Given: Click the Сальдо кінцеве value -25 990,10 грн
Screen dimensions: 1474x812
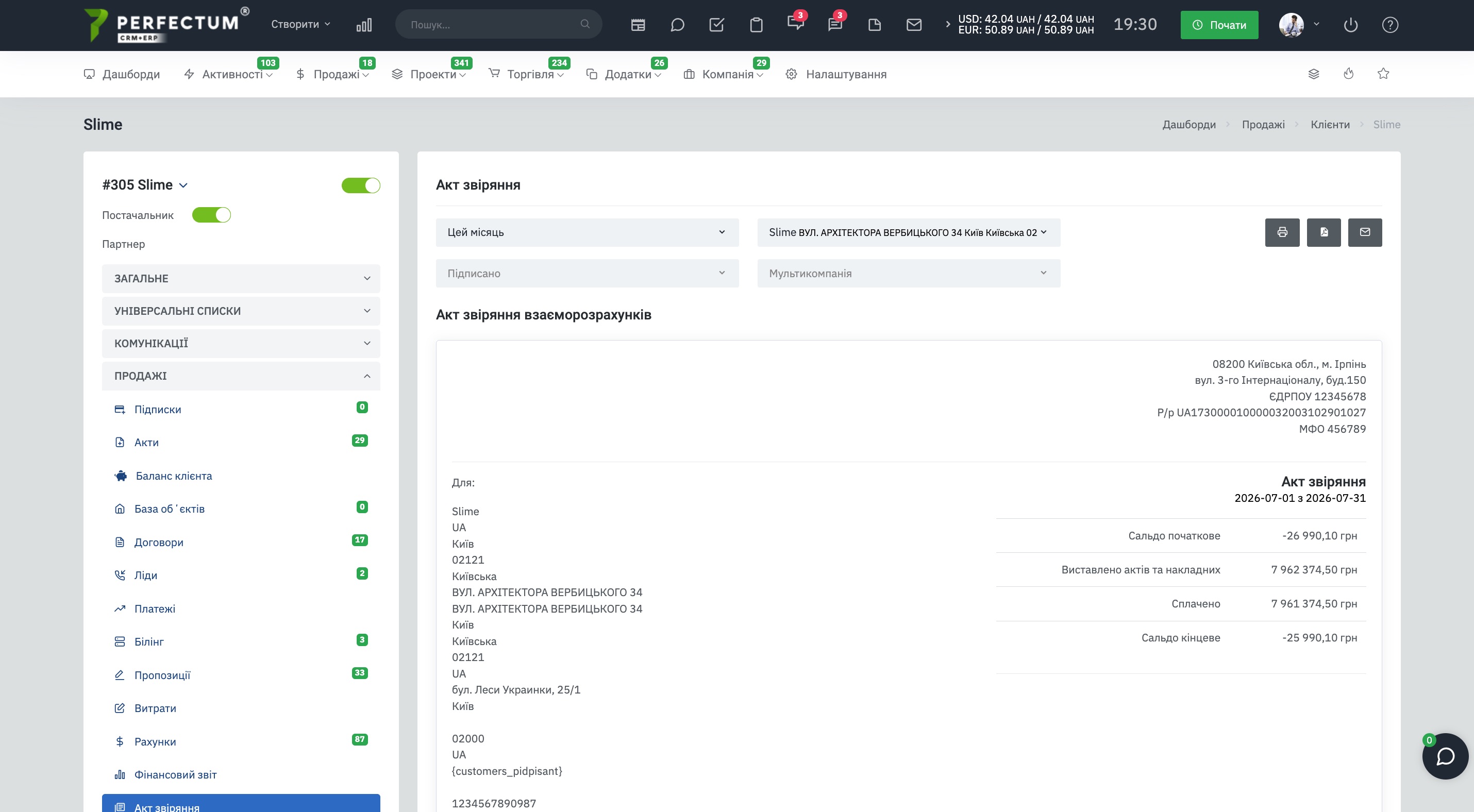Looking at the screenshot, I should click(x=1319, y=637).
